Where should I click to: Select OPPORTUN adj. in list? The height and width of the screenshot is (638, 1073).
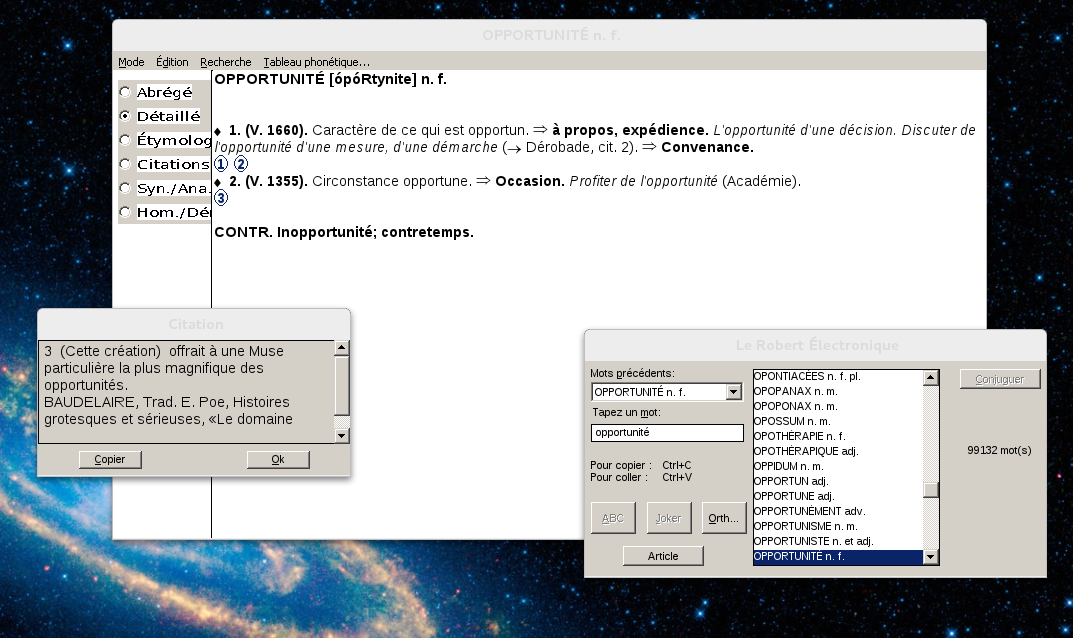click(838, 482)
